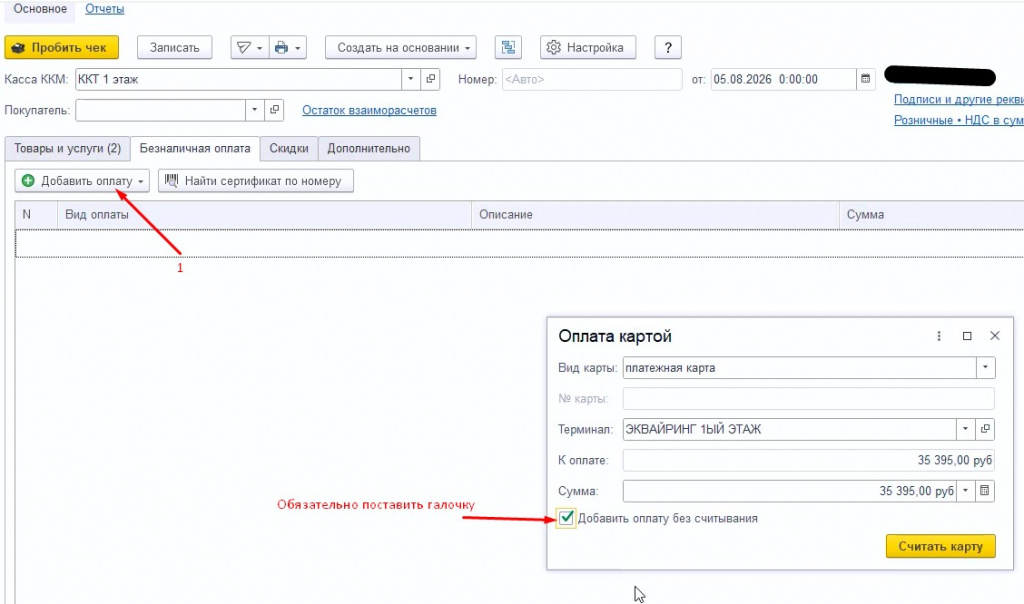This screenshot has width=1024, height=604.
Task: Expand the Покупатель dropdown arrow
Action: 255,110
